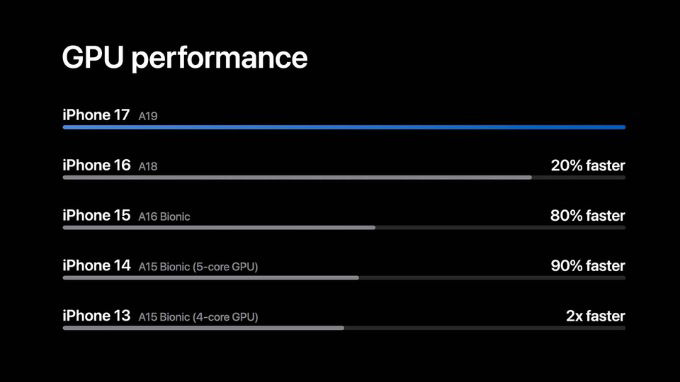Click the A19 chip label
Viewport: 680px width, 382px height.
tap(148, 116)
